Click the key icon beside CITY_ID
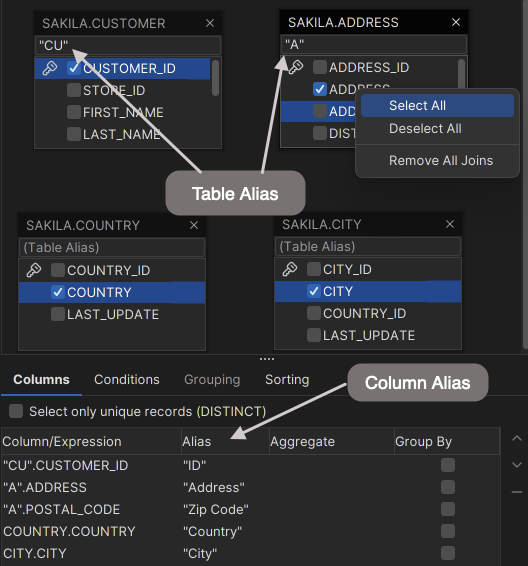 pyautogui.click(x=290, y=269)
